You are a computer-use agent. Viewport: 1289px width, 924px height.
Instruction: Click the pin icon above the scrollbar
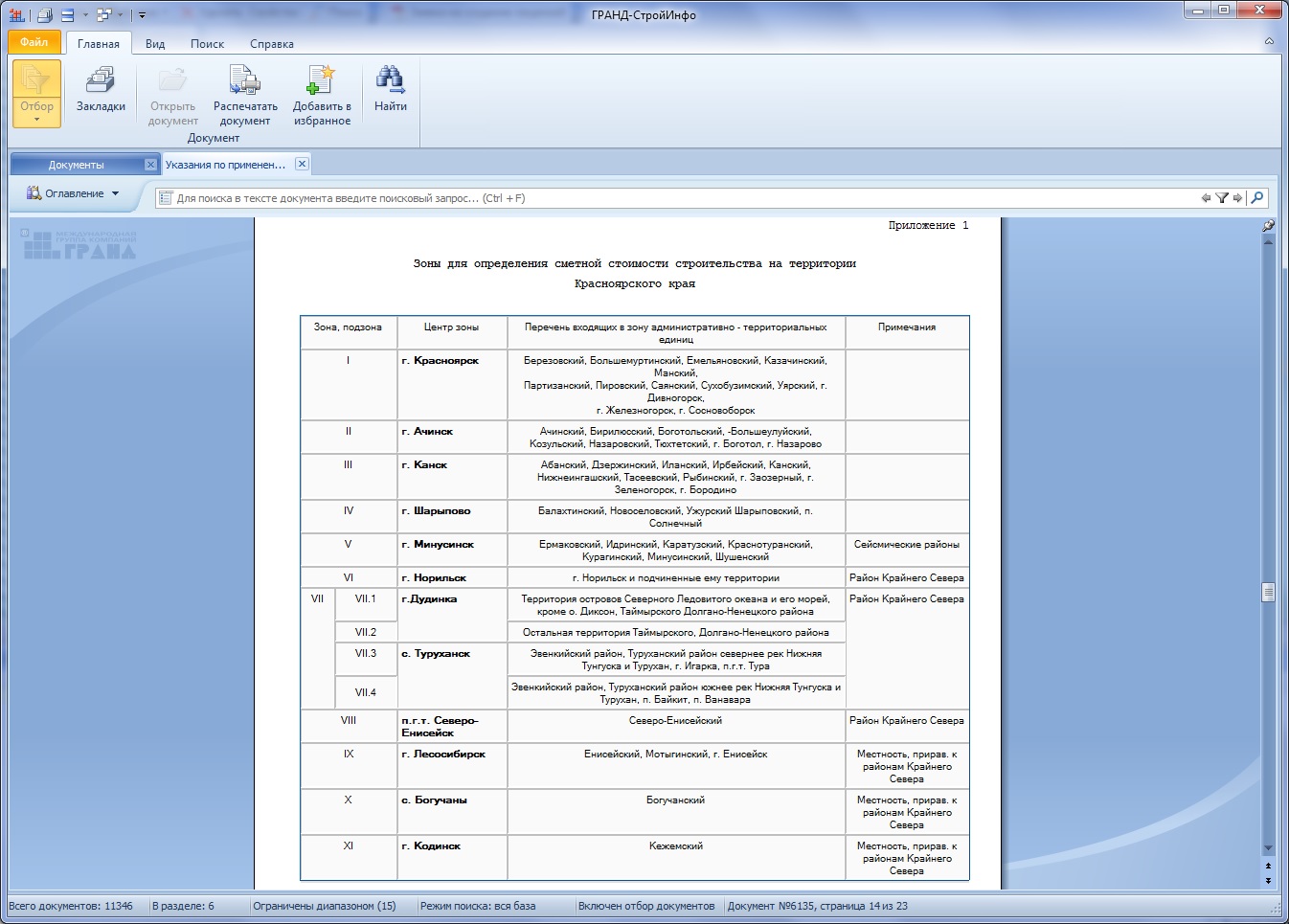pyautogui.click(x=1268, y=226)
